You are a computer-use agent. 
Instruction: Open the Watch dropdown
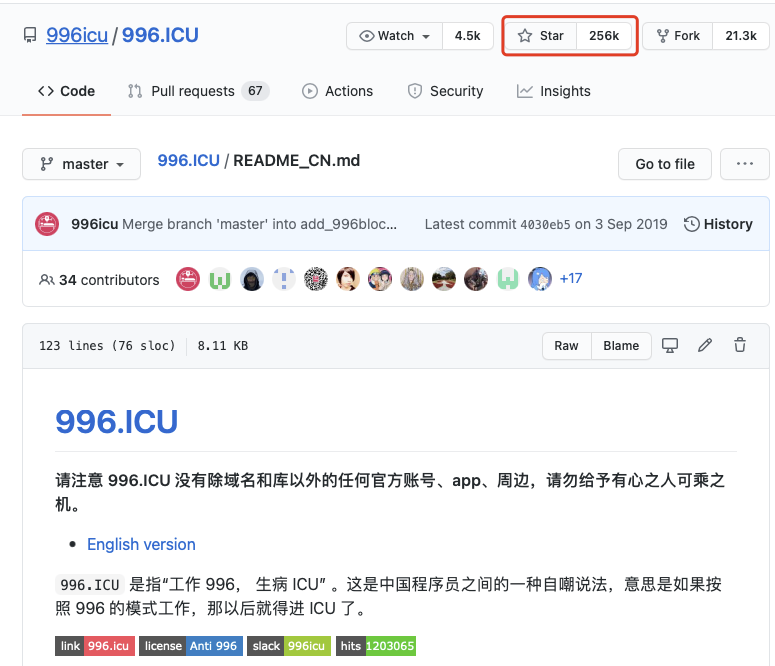pos(394,36)
